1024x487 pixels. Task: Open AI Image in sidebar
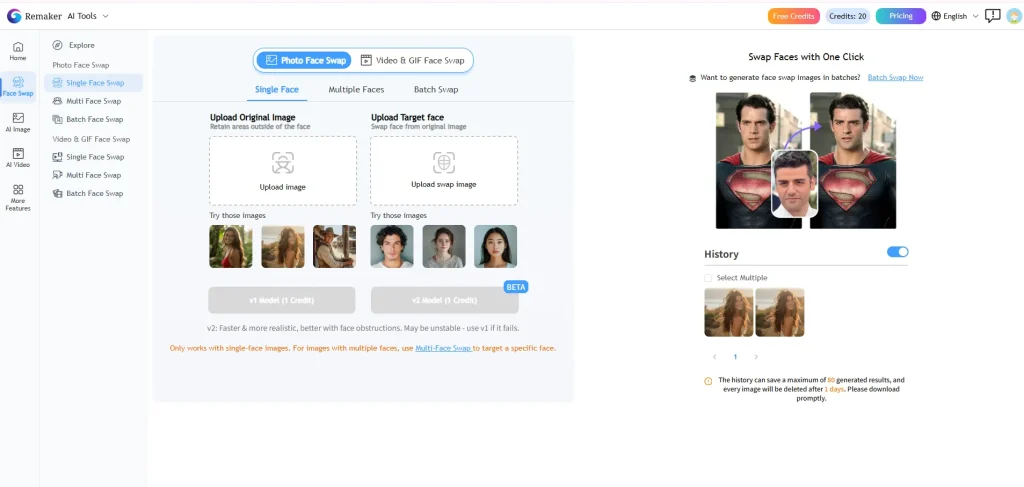18,123
